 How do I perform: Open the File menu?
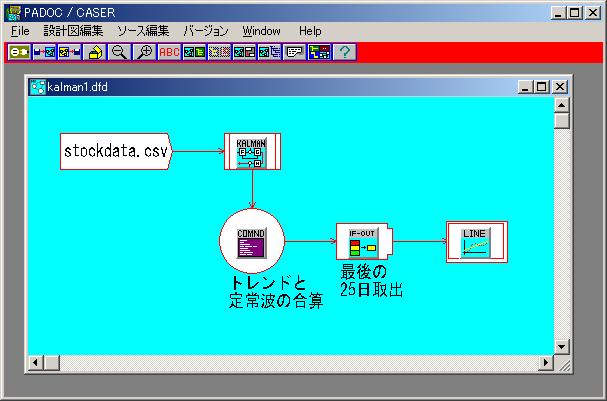click(20, 31)
